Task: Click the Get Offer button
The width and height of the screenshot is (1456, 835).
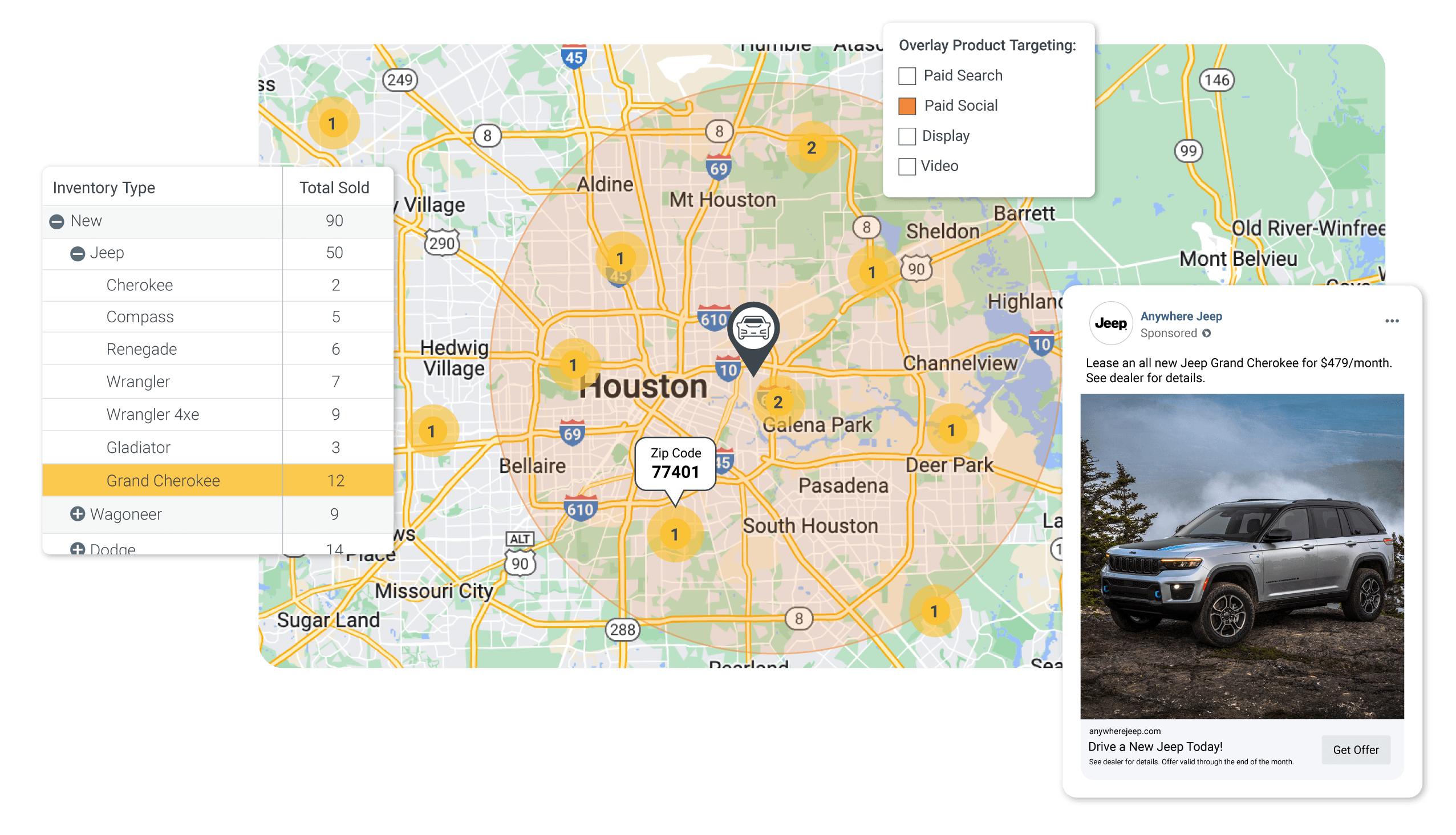Action: 1356,749
